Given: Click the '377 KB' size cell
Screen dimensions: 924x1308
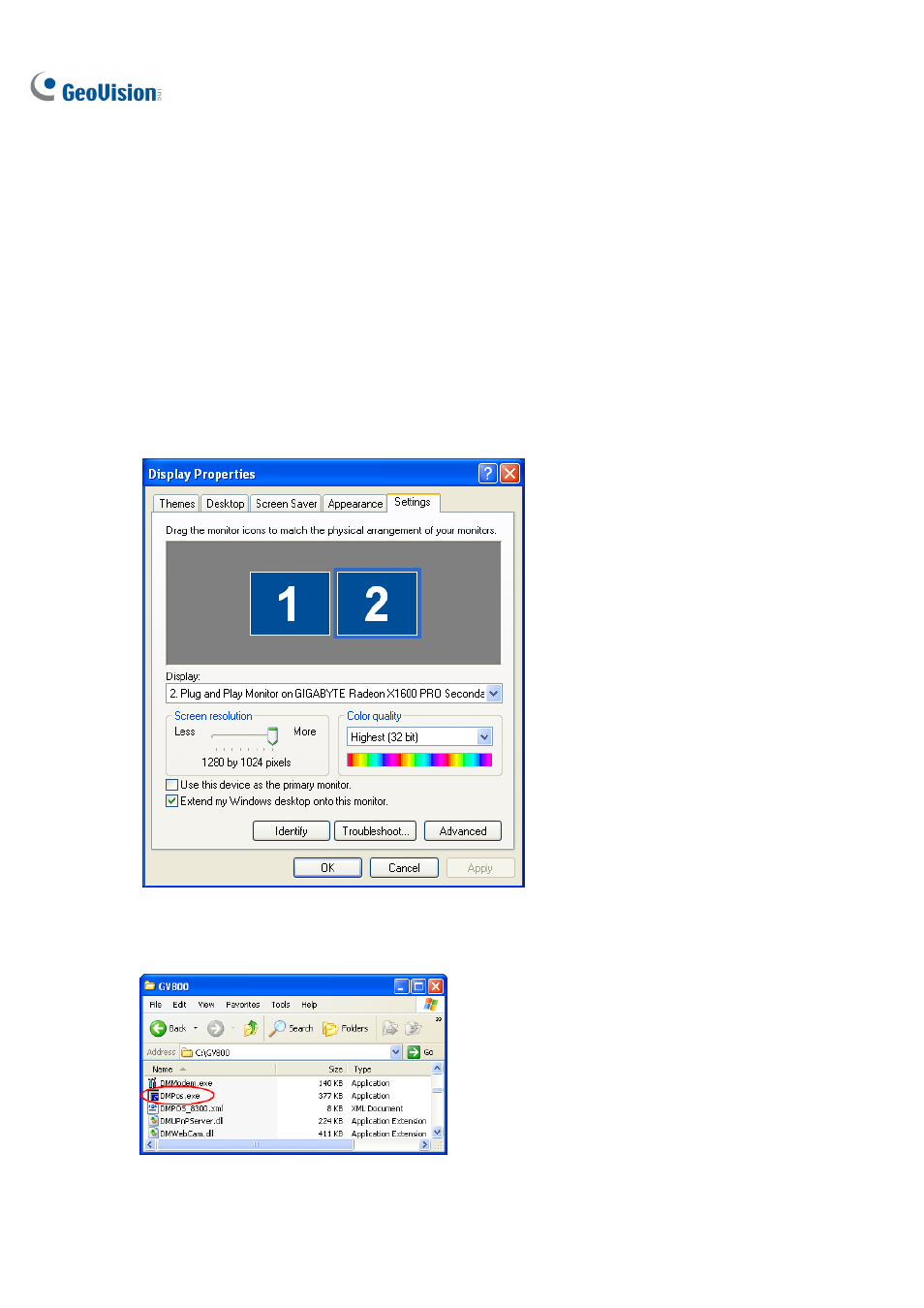Looking at the screenshot, I should click(x=330, y=1096).
